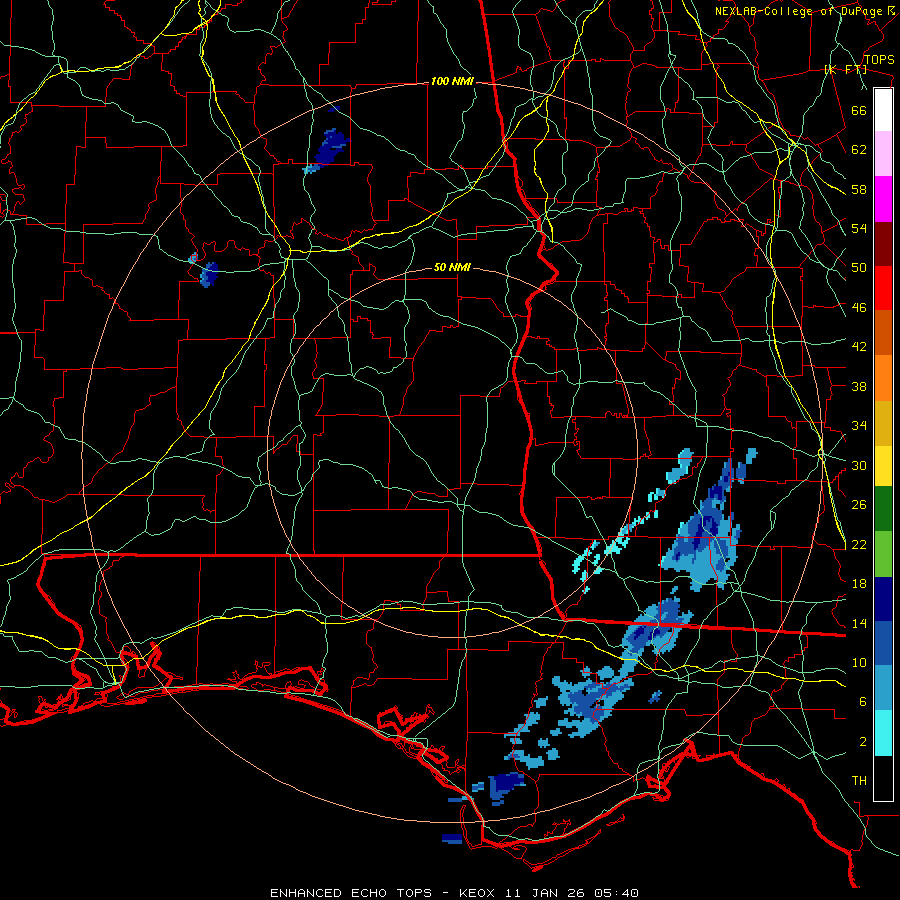Click the '30' legend value
900x900 pixels.
[x=859, y=465]
